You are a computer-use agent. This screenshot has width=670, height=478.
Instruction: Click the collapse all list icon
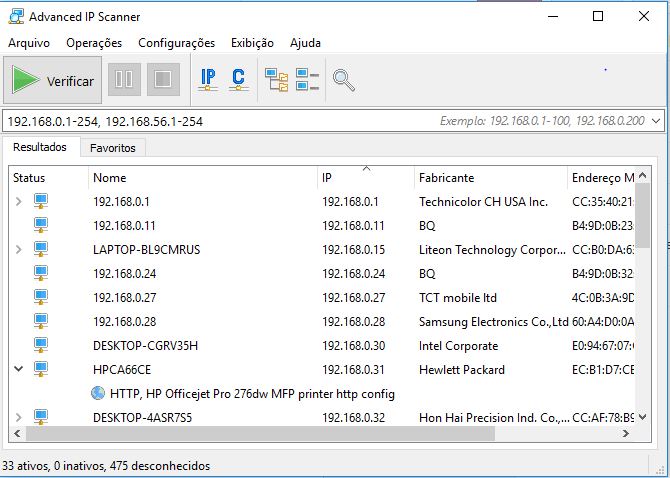click(307, 80)
